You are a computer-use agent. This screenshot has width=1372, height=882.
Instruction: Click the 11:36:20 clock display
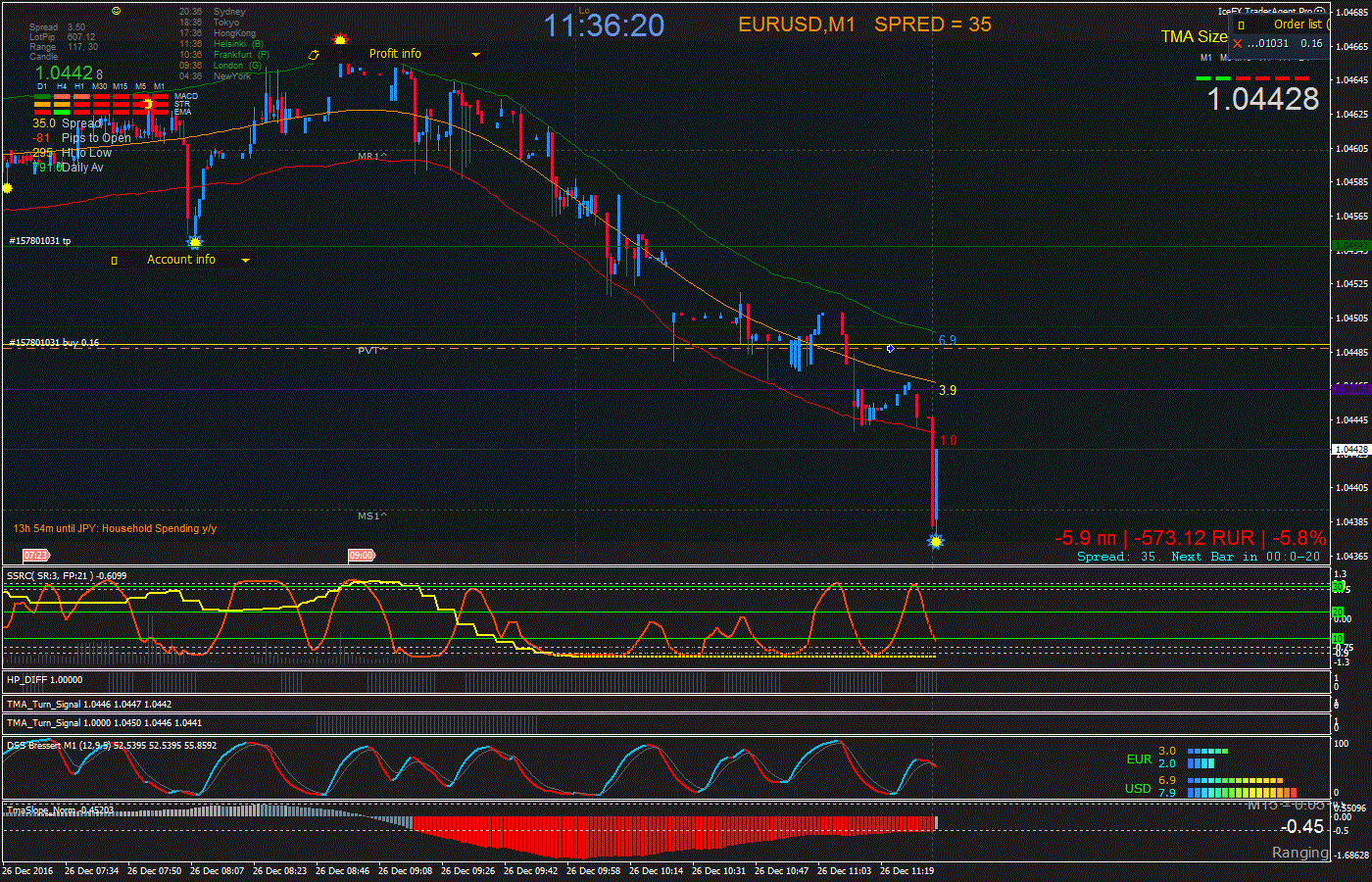pyautogui.click(x=605, y=25)
